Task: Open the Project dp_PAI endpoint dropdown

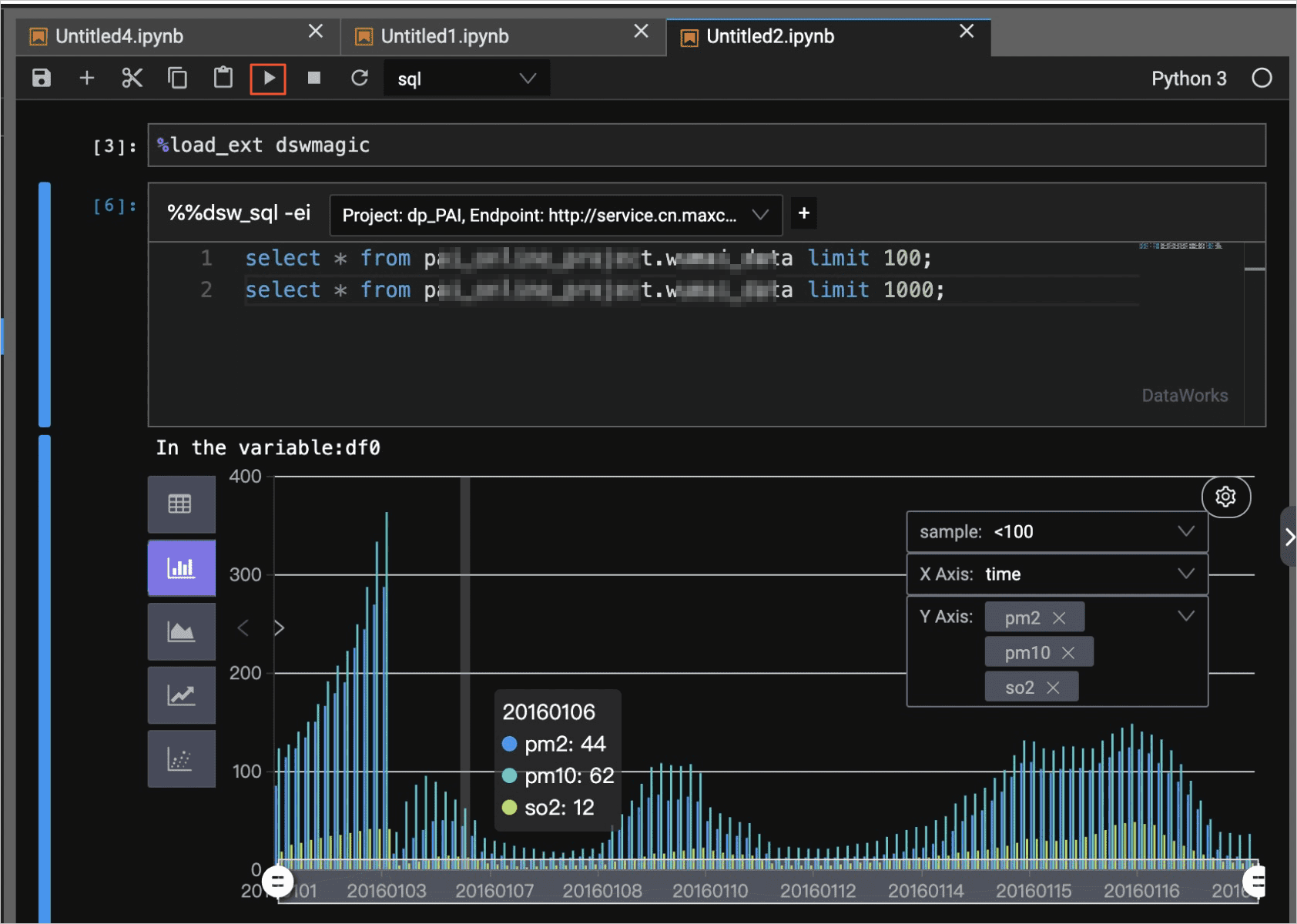Action: 556,215
